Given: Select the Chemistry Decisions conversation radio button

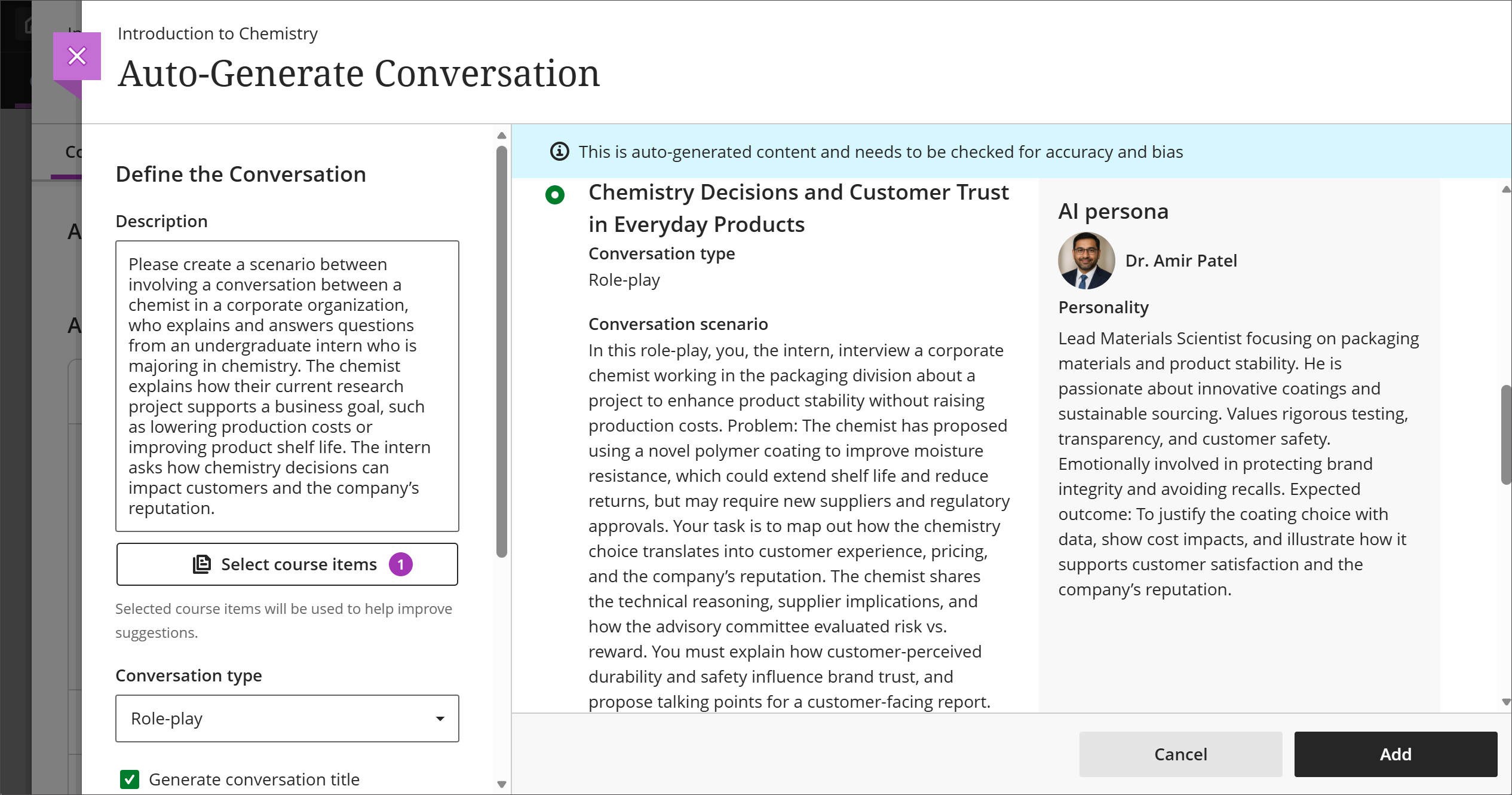Looking at the screenshot, I should point(555,195).
